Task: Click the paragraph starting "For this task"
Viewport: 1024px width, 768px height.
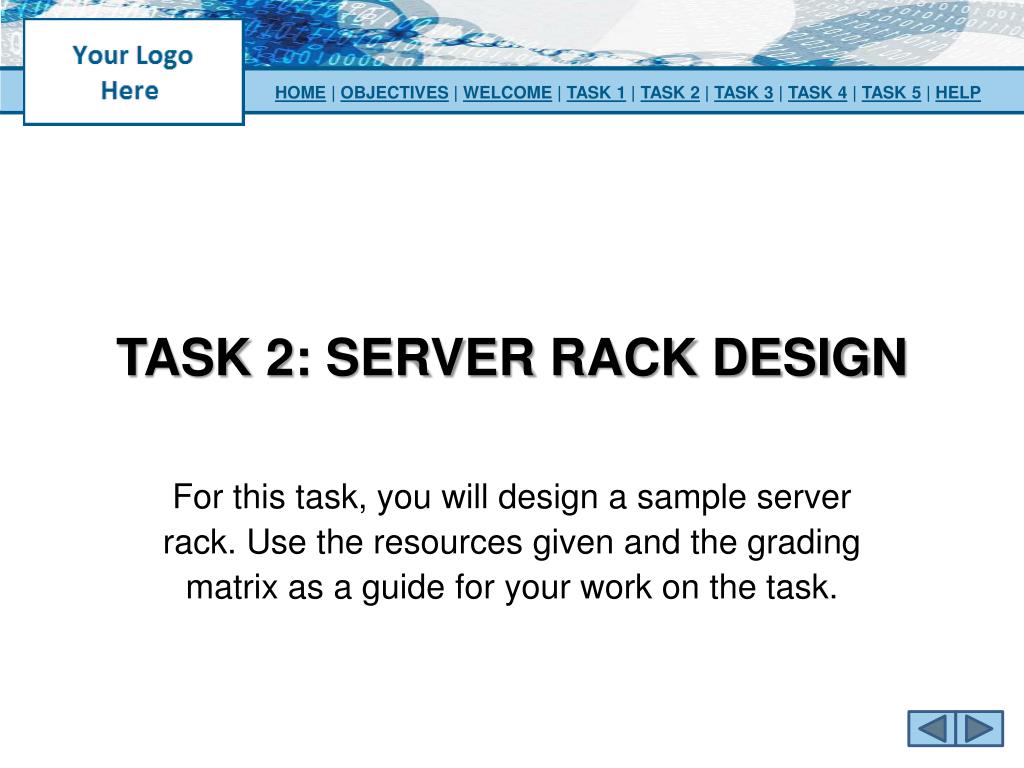Action: click(x=511, y=541)
